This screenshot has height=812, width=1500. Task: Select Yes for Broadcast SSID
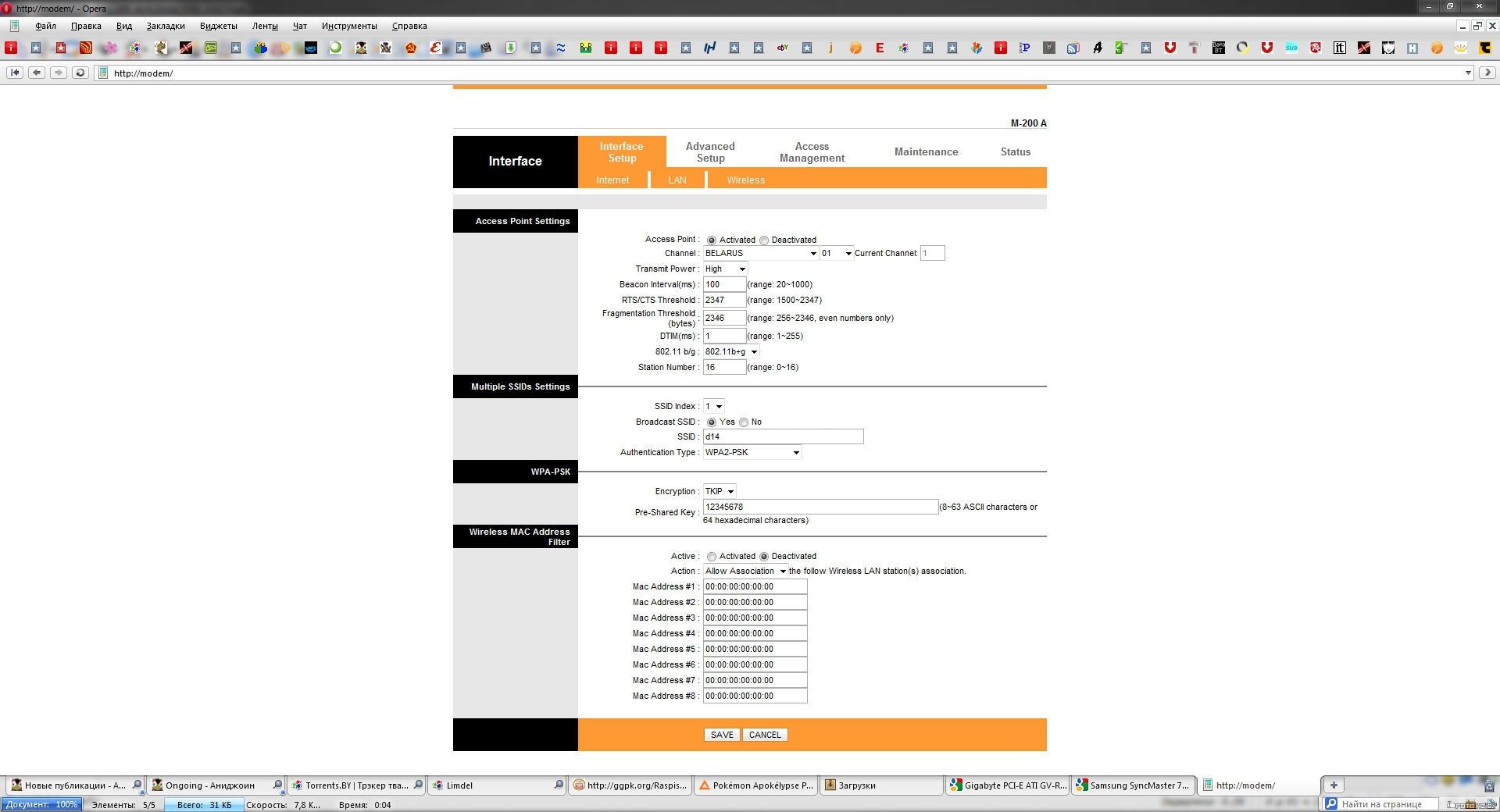[x=712, y=422]
